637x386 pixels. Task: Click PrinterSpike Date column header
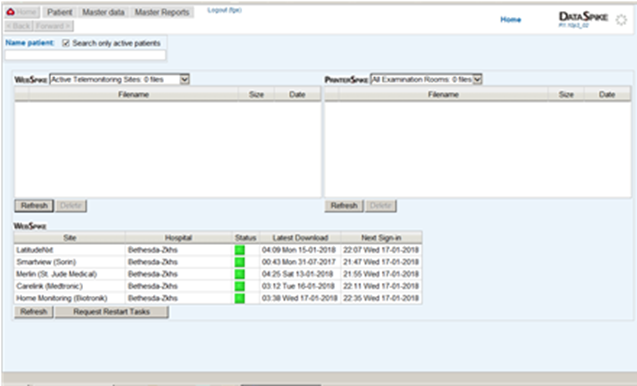click(x=607, y=95)
